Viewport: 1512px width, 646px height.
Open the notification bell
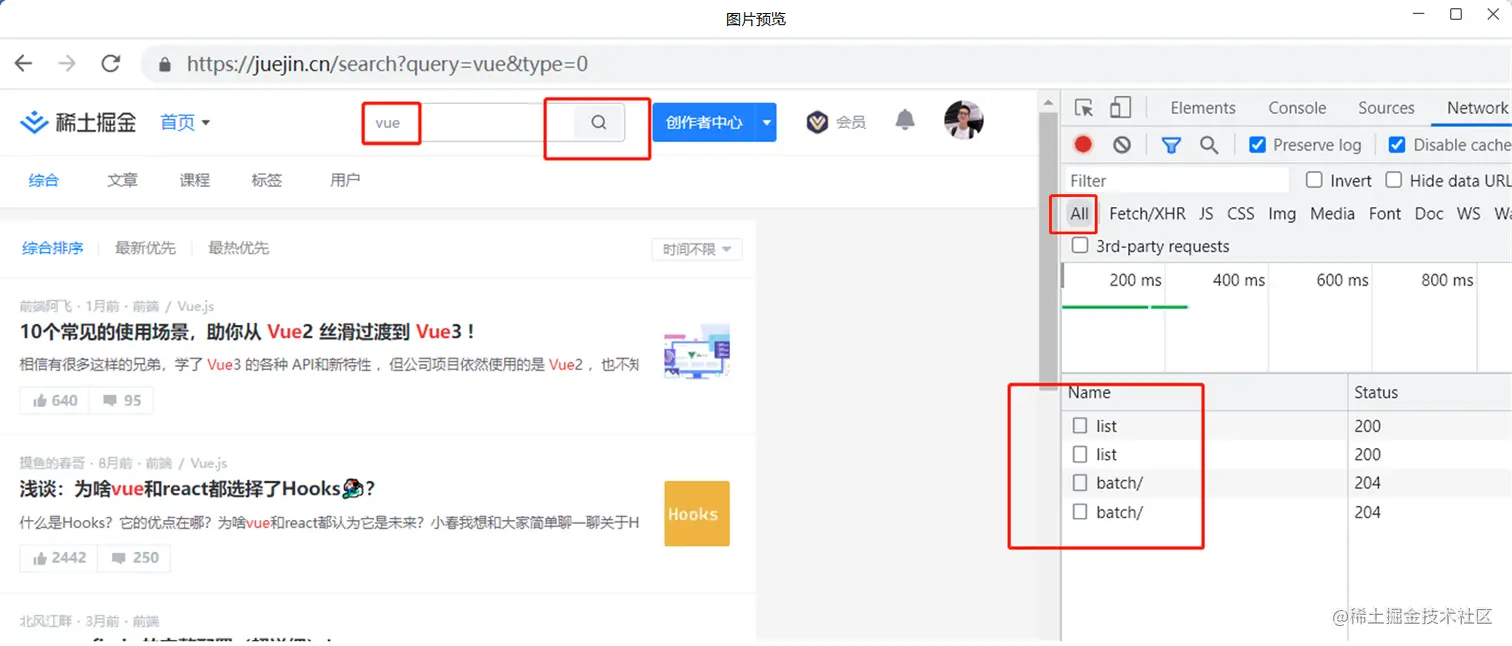pyautogui.click(x=905, y=121)
